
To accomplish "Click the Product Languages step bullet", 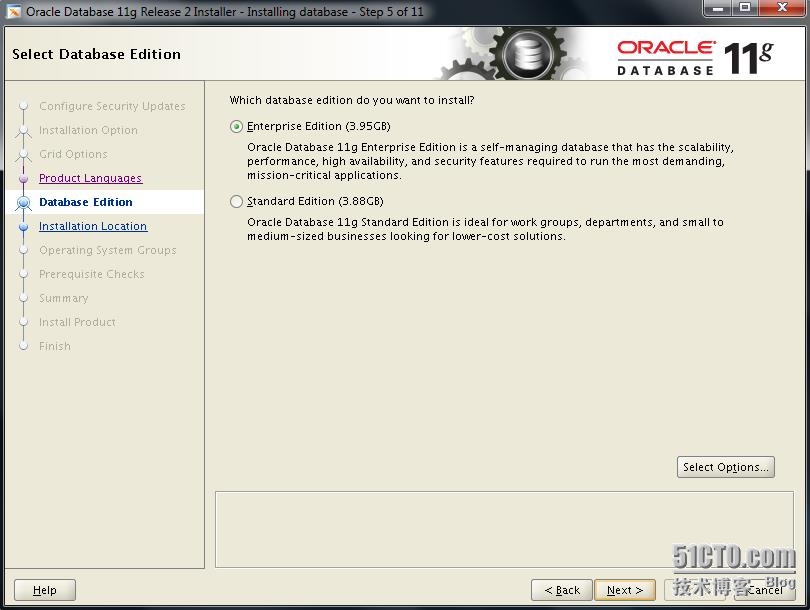I will point(23,179).
